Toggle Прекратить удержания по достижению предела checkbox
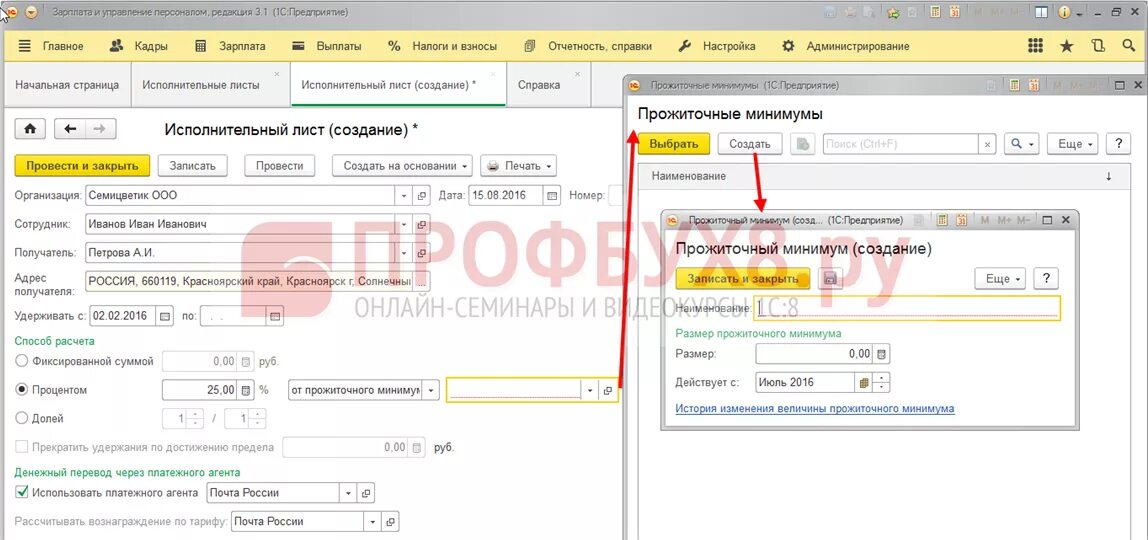The image size is (1148, 540). point(22,447)
